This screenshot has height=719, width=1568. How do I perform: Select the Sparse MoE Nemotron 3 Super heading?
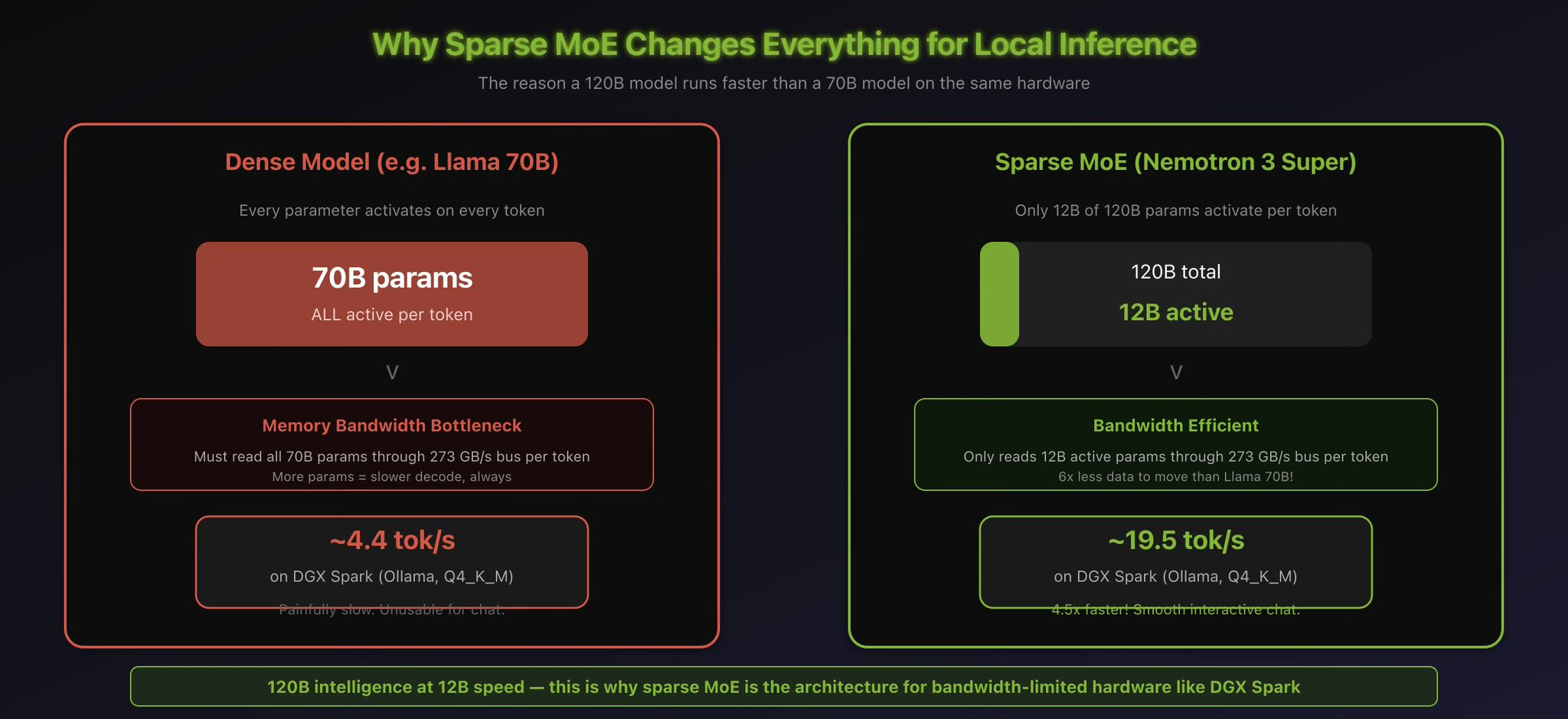tap(1176, 162)
